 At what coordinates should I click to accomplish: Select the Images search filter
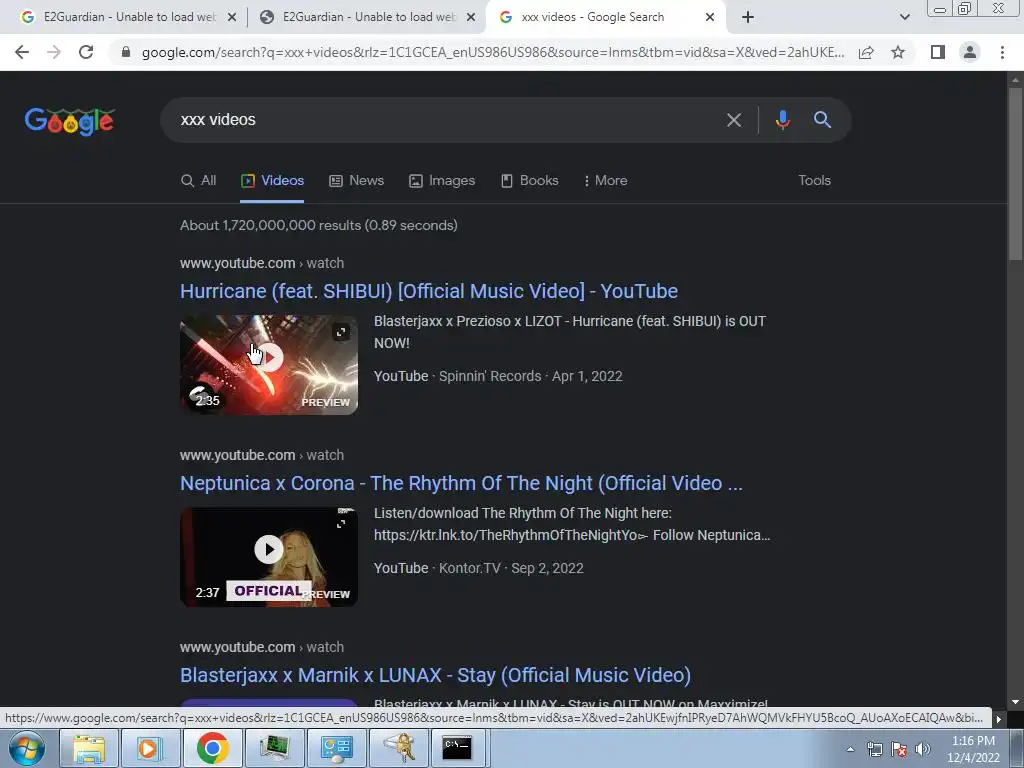coord(441,180)
